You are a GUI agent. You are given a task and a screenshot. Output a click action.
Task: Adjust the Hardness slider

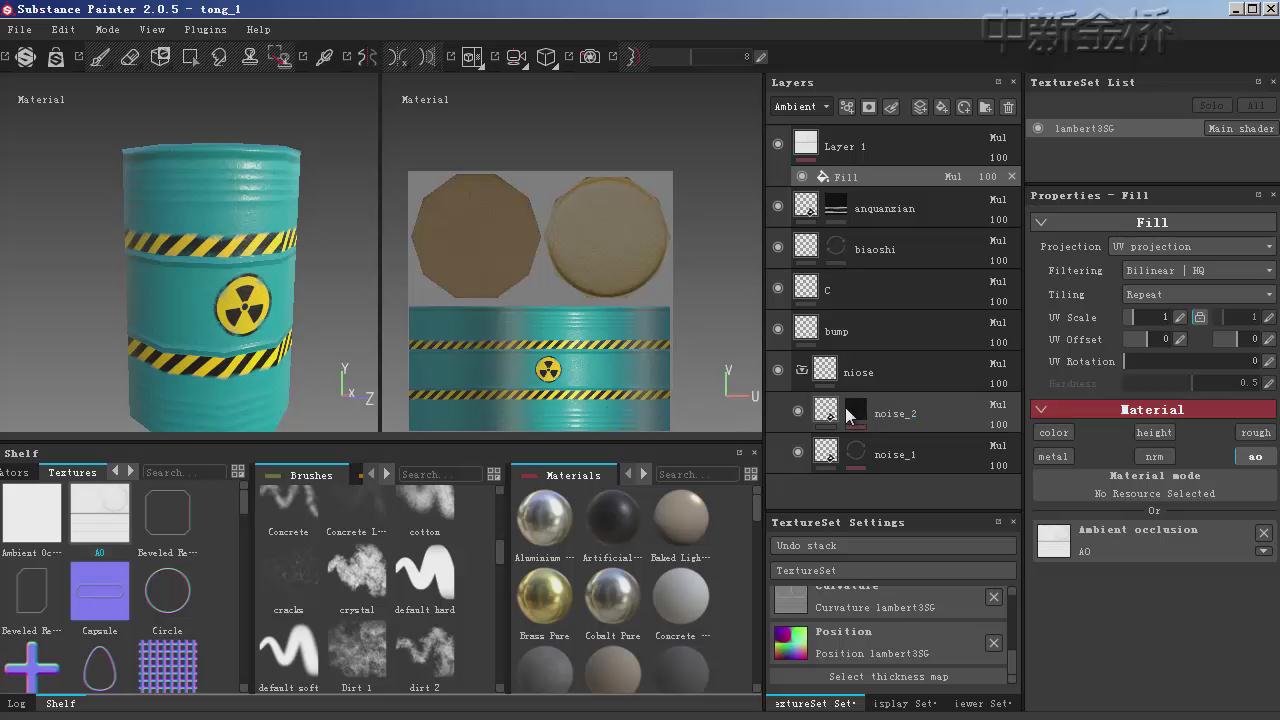1192,384
